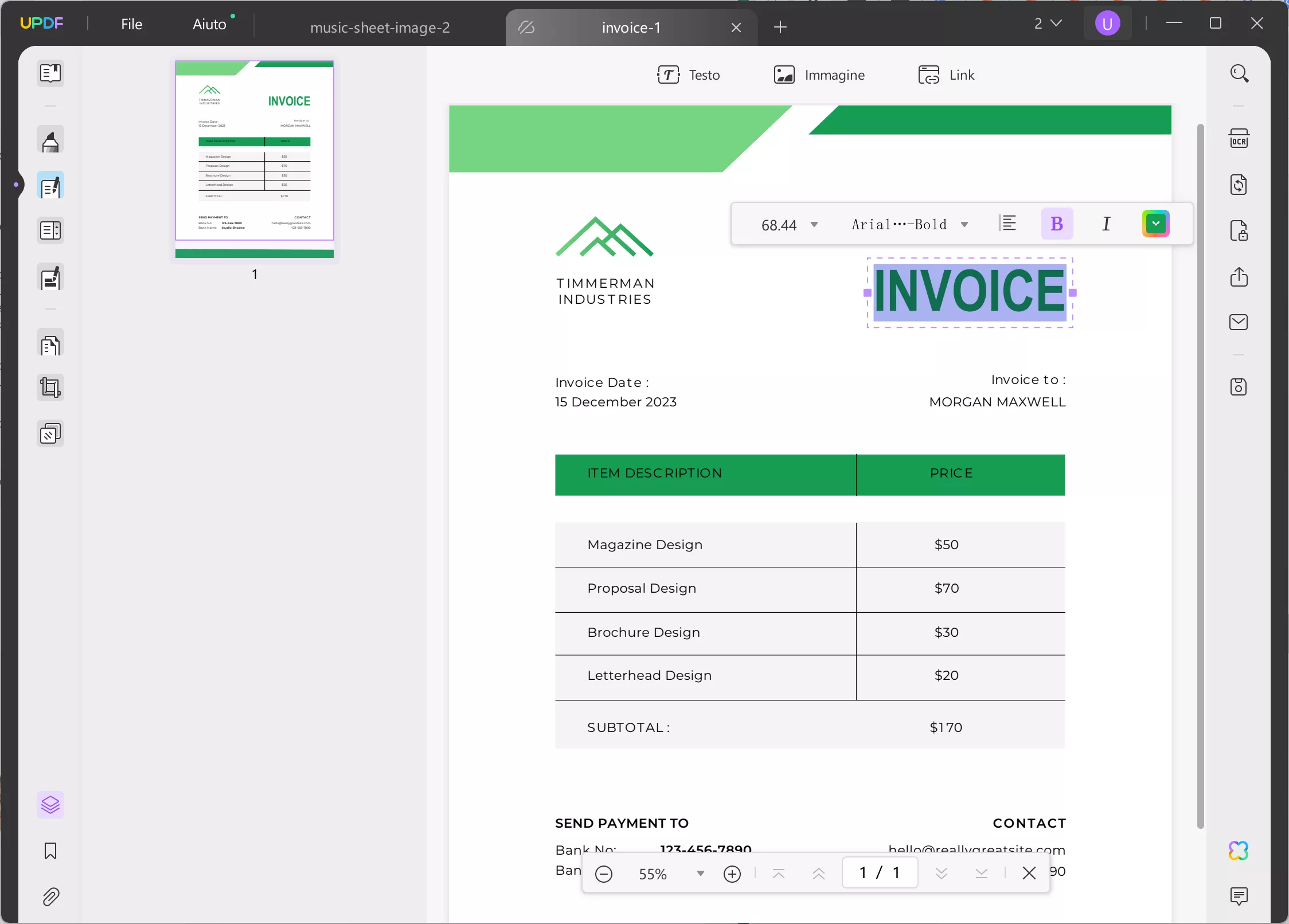1289x924 pixels.
Task: Click the UPDF logo
Action: [x=42, y=23]
